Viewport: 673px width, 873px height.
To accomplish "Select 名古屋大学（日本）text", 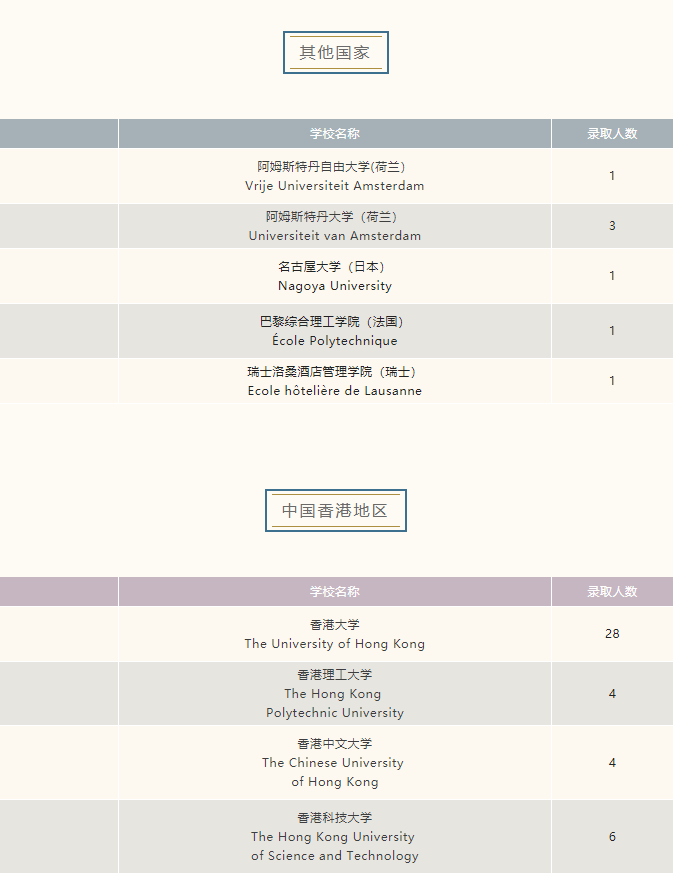I will pos(334,267).
